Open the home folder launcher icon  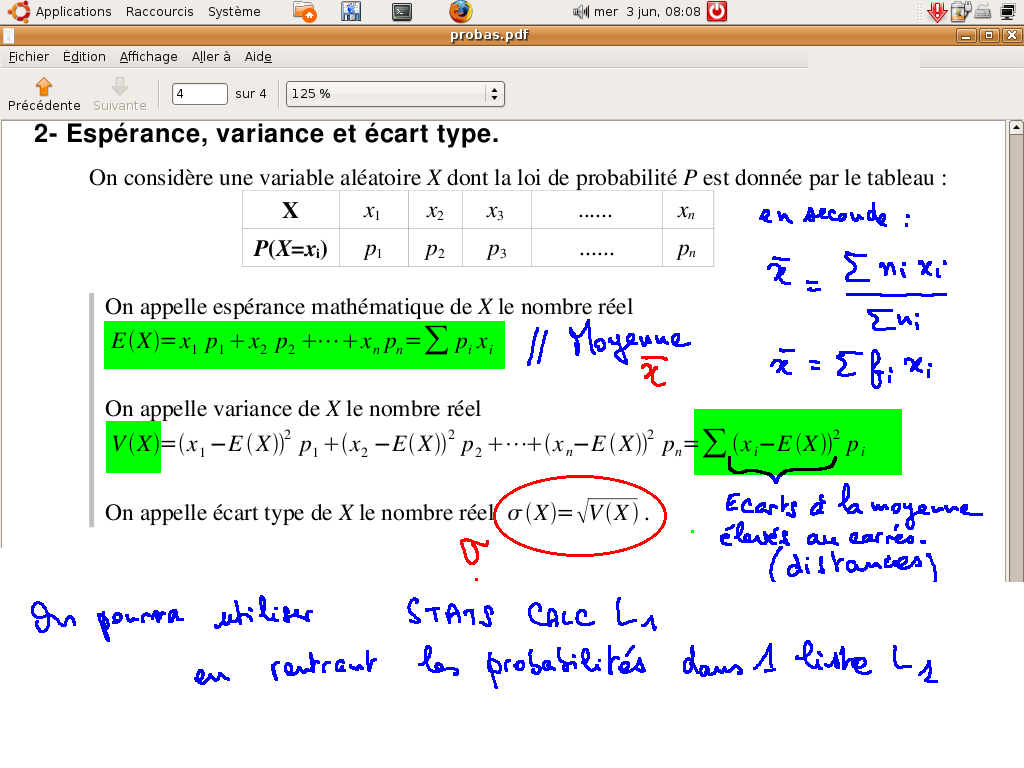coord(306,11)
